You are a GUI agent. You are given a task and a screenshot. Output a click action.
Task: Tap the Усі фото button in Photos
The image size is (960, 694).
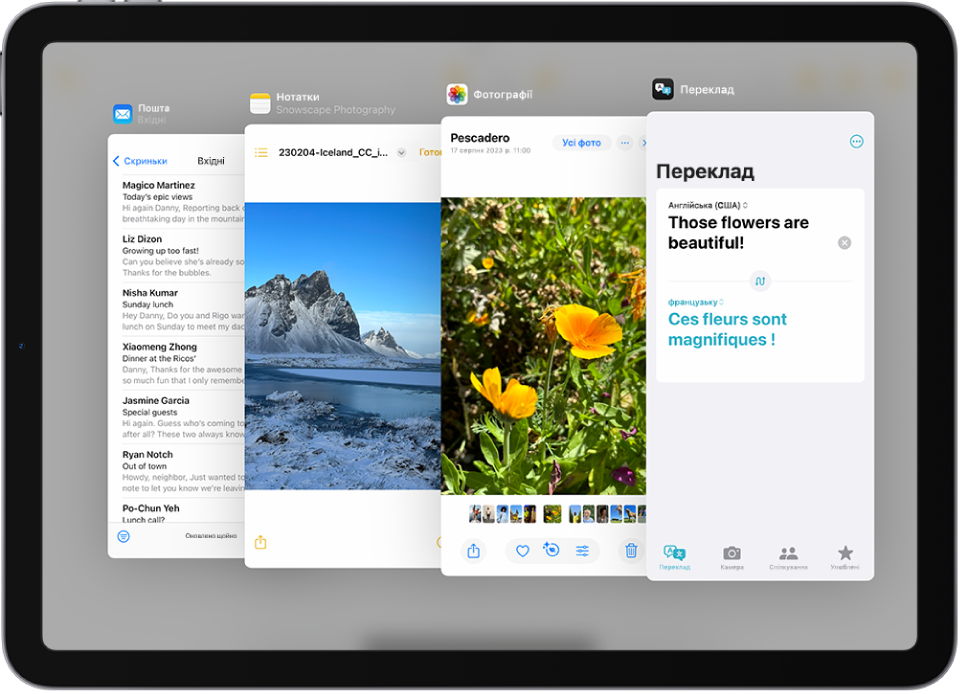582,143
